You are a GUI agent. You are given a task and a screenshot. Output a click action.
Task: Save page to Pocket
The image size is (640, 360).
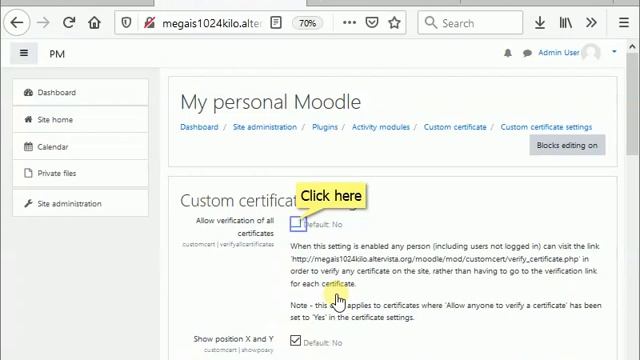click(372, 23)
